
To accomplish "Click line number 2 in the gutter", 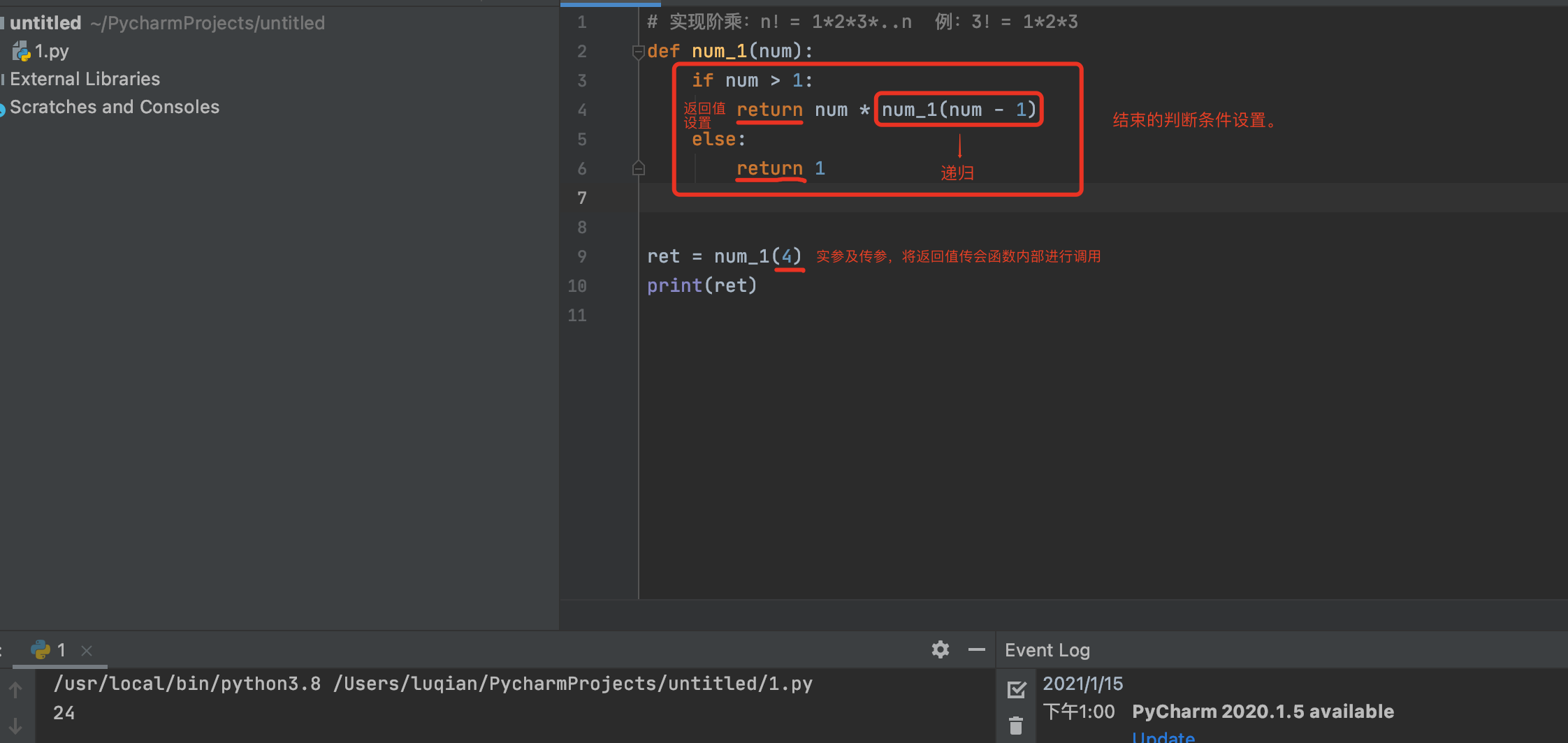I will click(x=581, y=51).
